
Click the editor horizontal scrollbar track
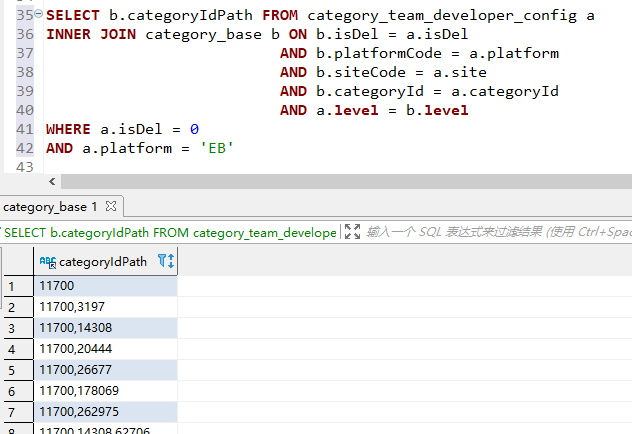346,181
